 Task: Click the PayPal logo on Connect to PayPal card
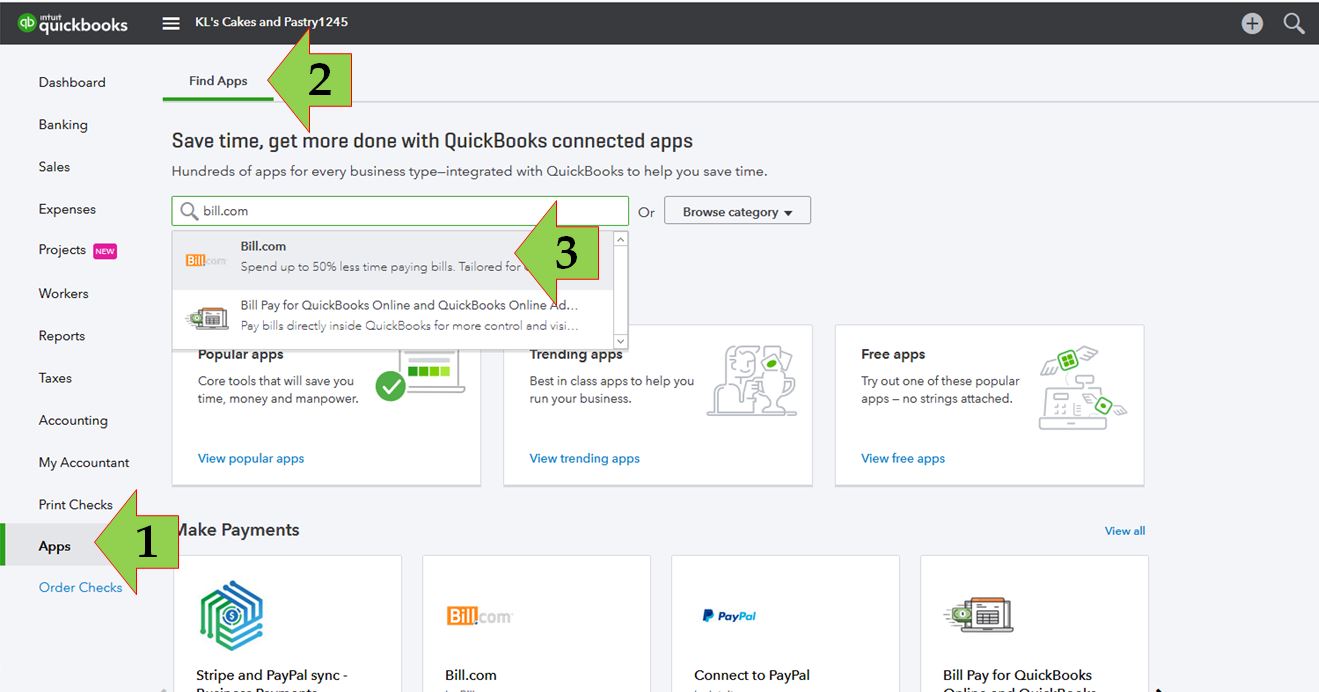click(x=729, y=616)
